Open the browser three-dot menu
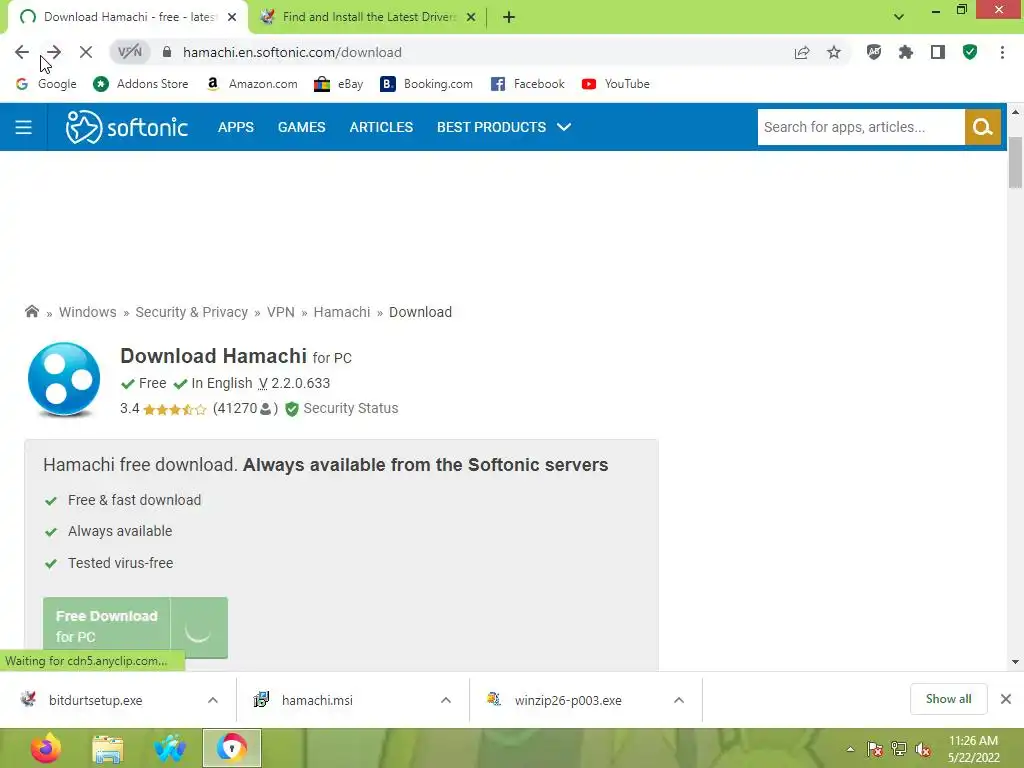Image resolution: width=1024 pixels, height=768 pixels. pyautogui.click(x=1002, y=52)
